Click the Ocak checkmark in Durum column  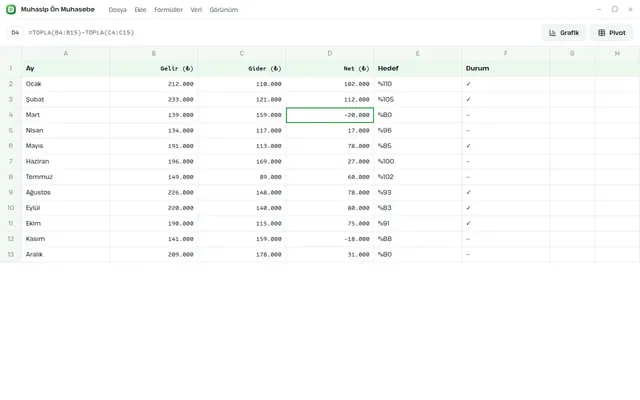click(x=468, y=84)
